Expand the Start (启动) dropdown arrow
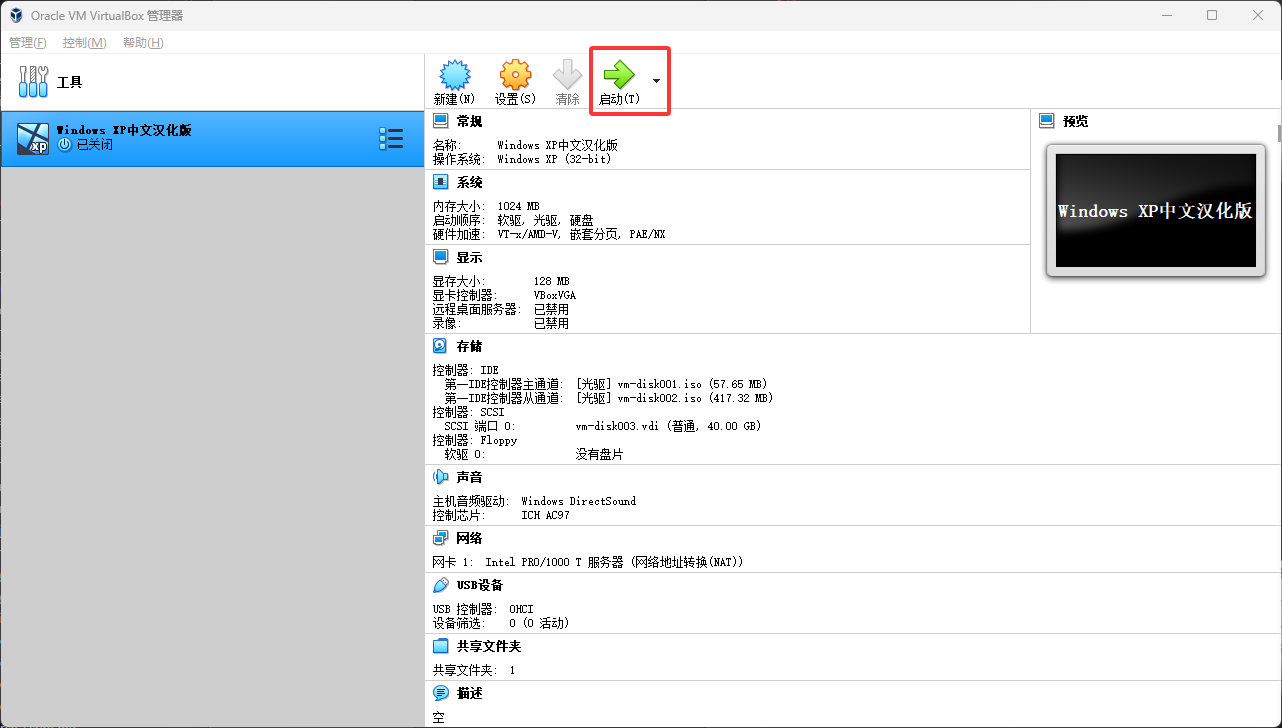1282x728 pixels. coord(656,80)
